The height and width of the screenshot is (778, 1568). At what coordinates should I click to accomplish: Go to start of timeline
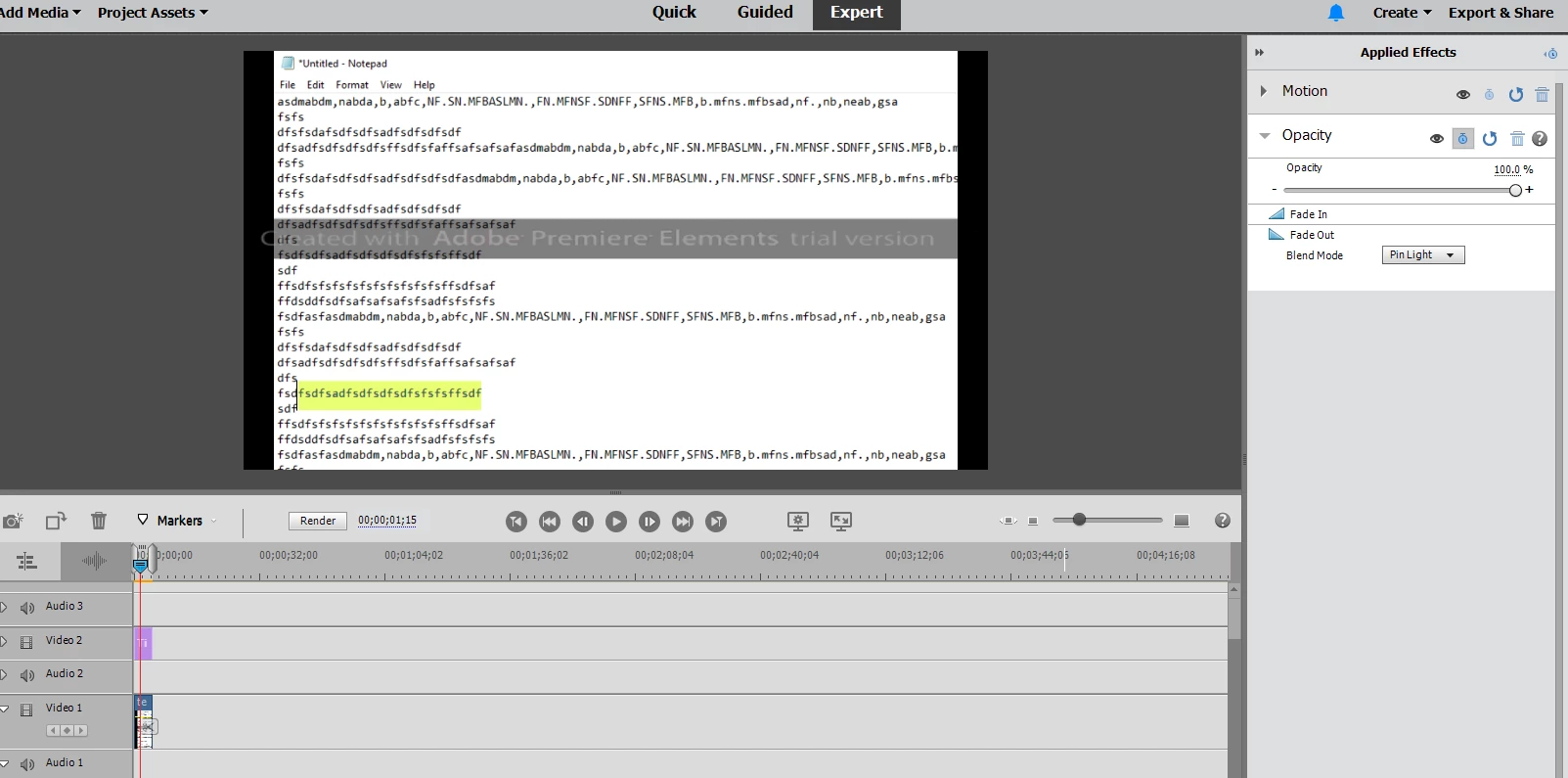[x=516, y=522]
